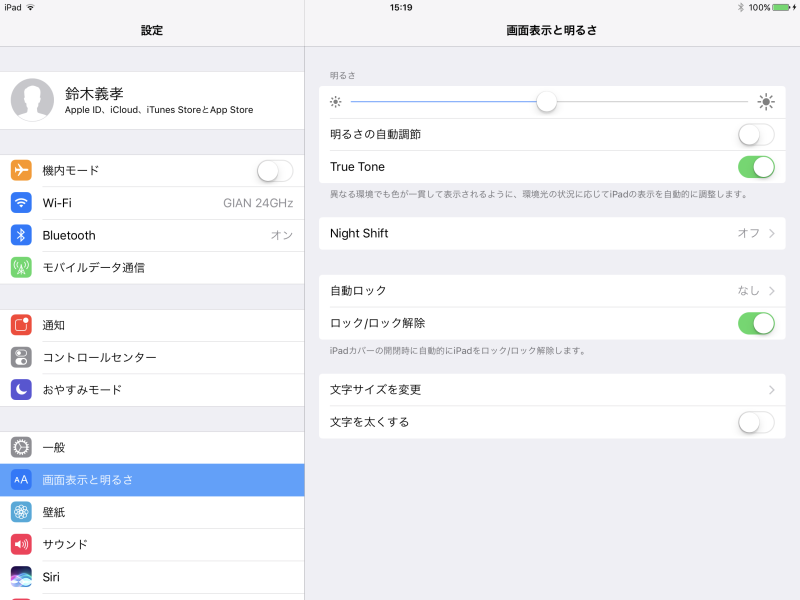Turn off ロック/ロック解除 switch
This screenshot has width=800, height=600.
tap(756, 324)
